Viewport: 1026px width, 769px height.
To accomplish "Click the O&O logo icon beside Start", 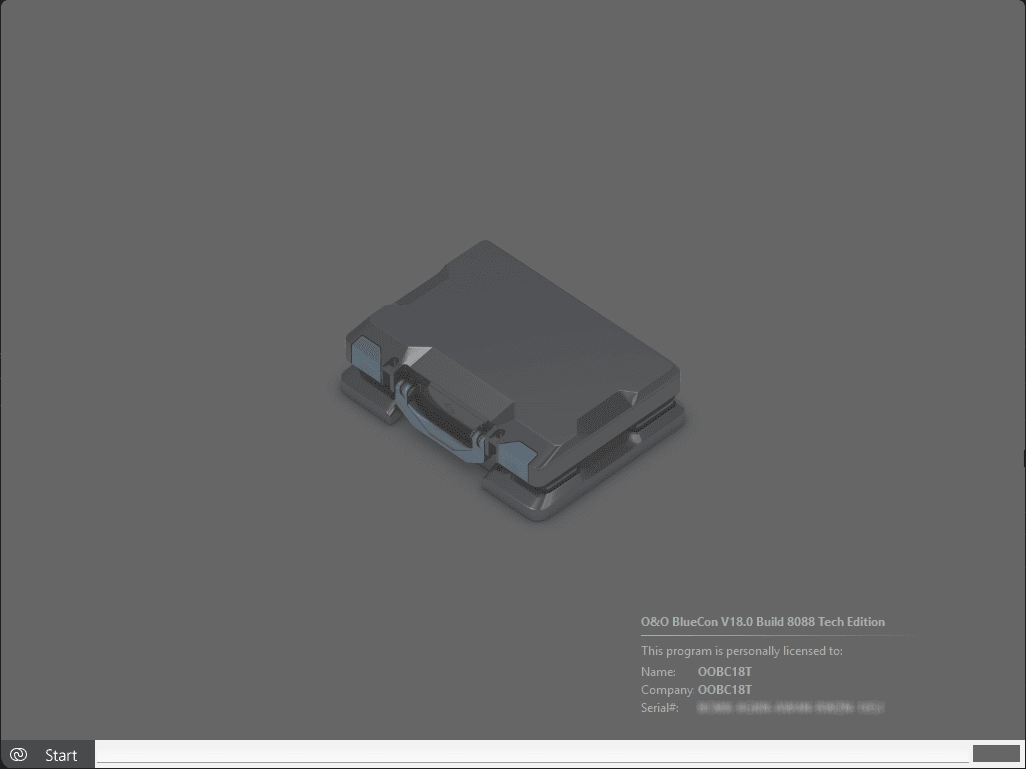I will point(18,755).
